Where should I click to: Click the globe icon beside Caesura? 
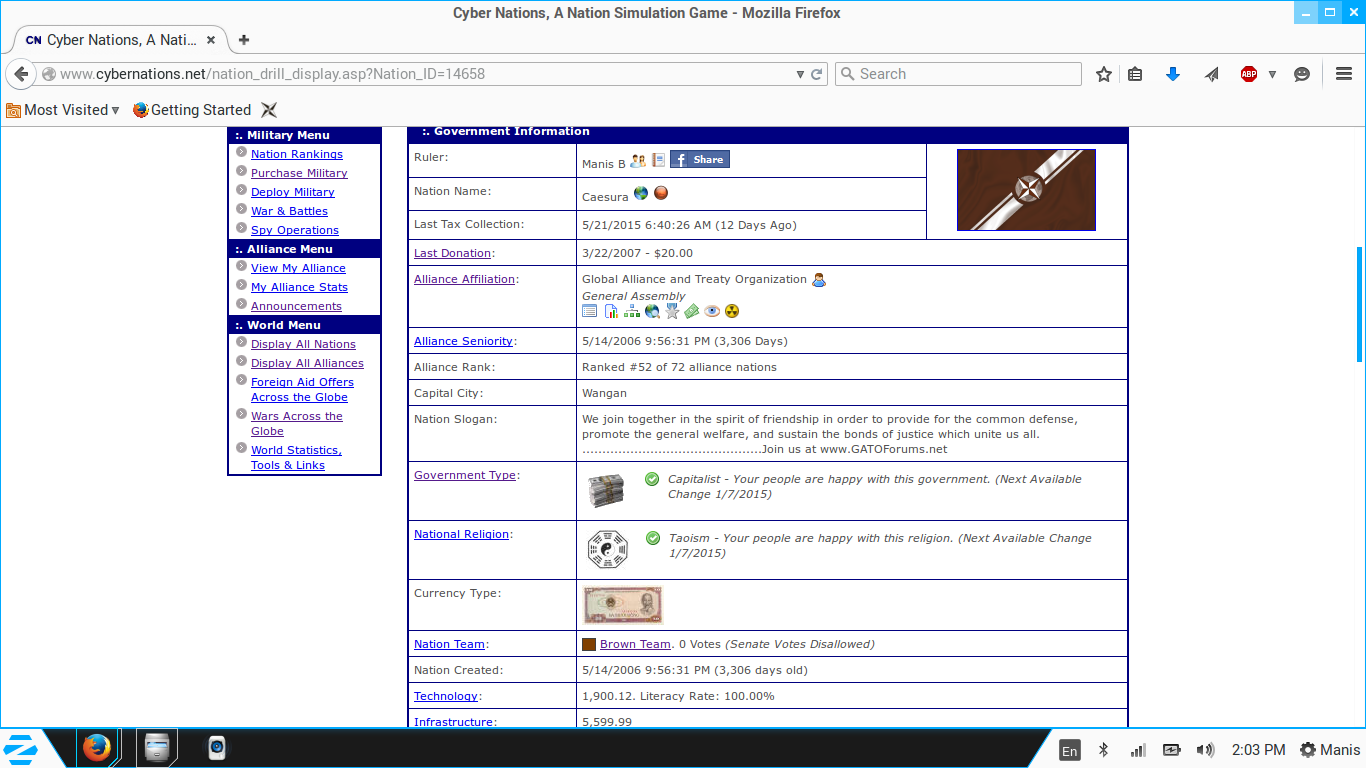(641, 193)
